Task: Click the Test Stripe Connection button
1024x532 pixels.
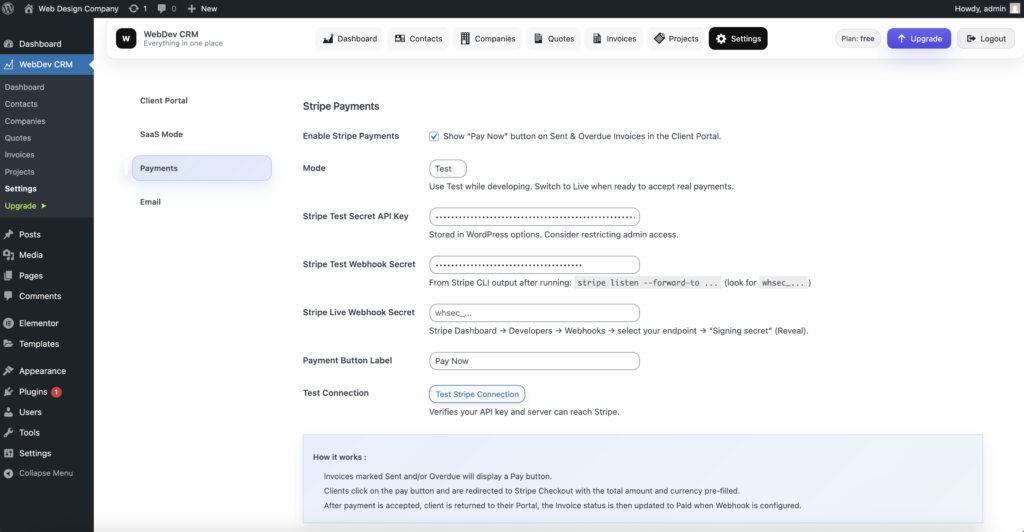Action: (x=477, y=394)
